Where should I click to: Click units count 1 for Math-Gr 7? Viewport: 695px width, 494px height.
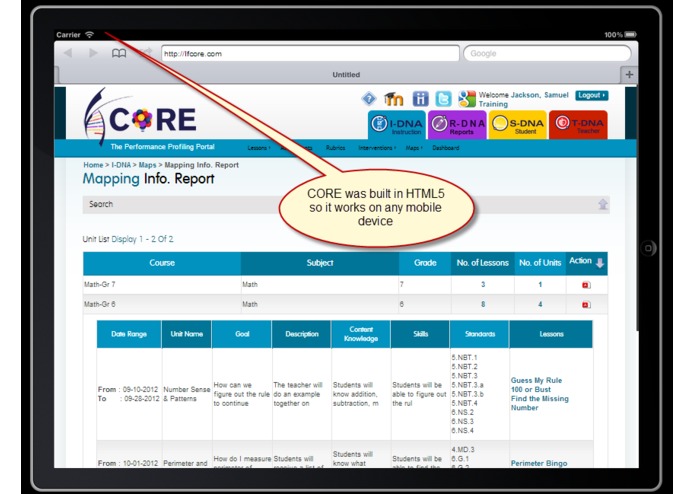(x=540, y=284)
